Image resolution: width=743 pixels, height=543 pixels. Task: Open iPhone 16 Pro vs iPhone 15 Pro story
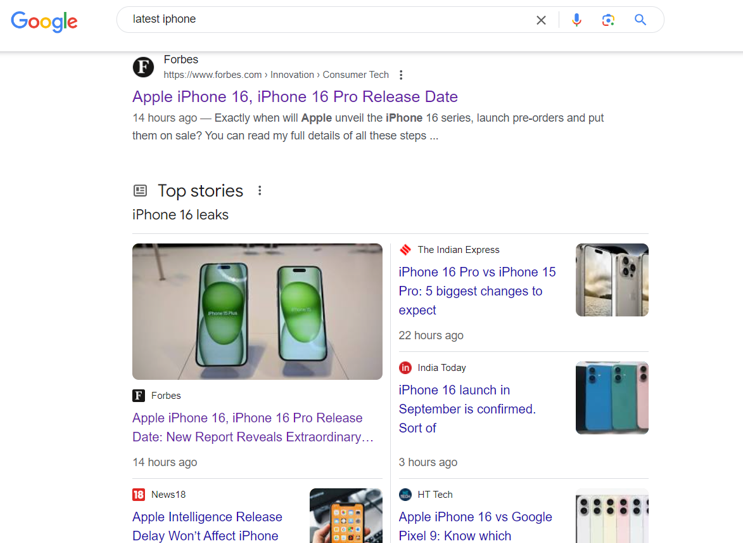476,291
